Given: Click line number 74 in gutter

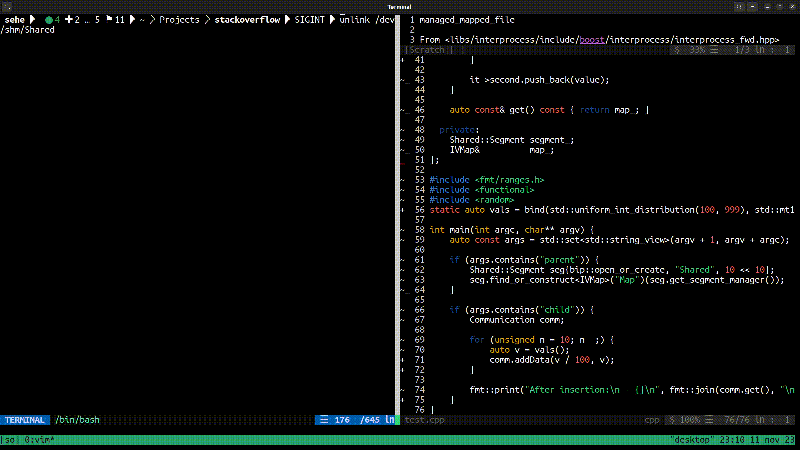Looking at the screenshot, I should click(419, 390).
